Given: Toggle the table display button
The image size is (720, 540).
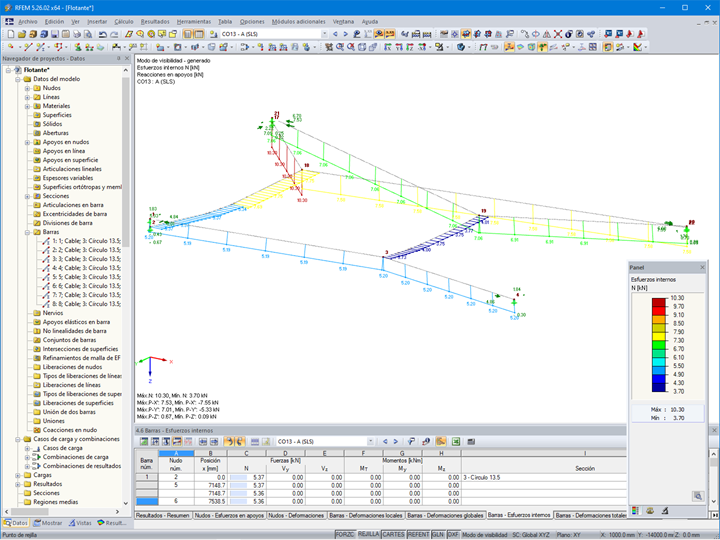Looking at the screenshot, I should point(199,34).
